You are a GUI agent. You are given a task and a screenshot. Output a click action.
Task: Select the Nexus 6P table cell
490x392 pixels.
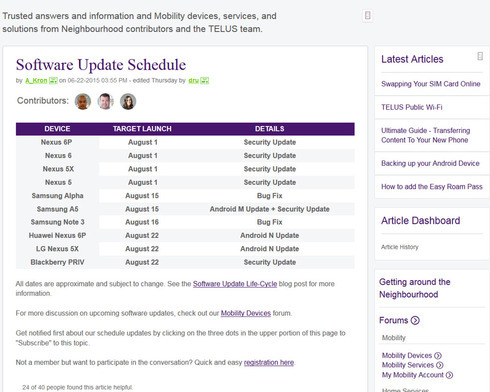click(x=57, y=142)
